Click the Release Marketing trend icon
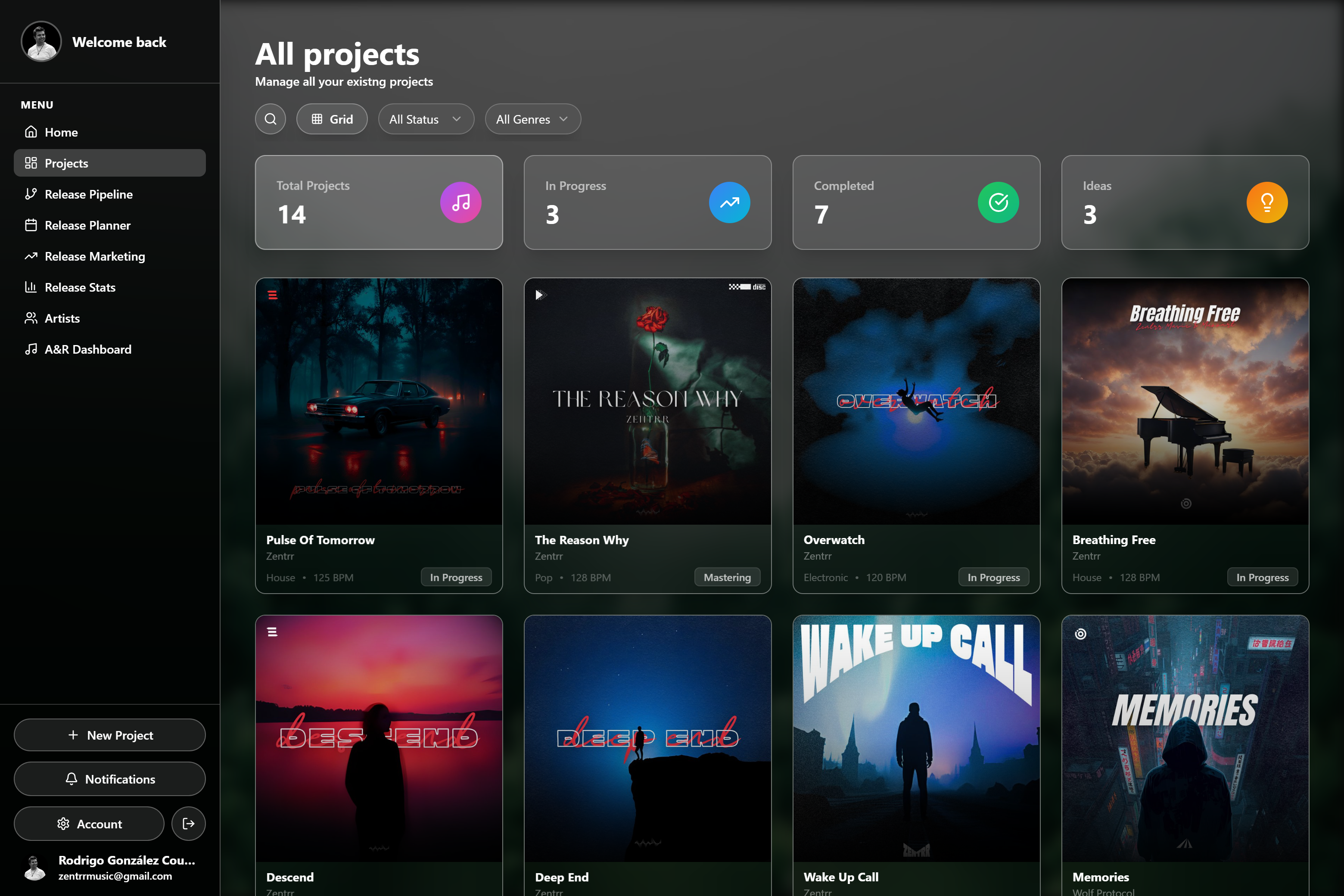 click(x=31, y=256)
